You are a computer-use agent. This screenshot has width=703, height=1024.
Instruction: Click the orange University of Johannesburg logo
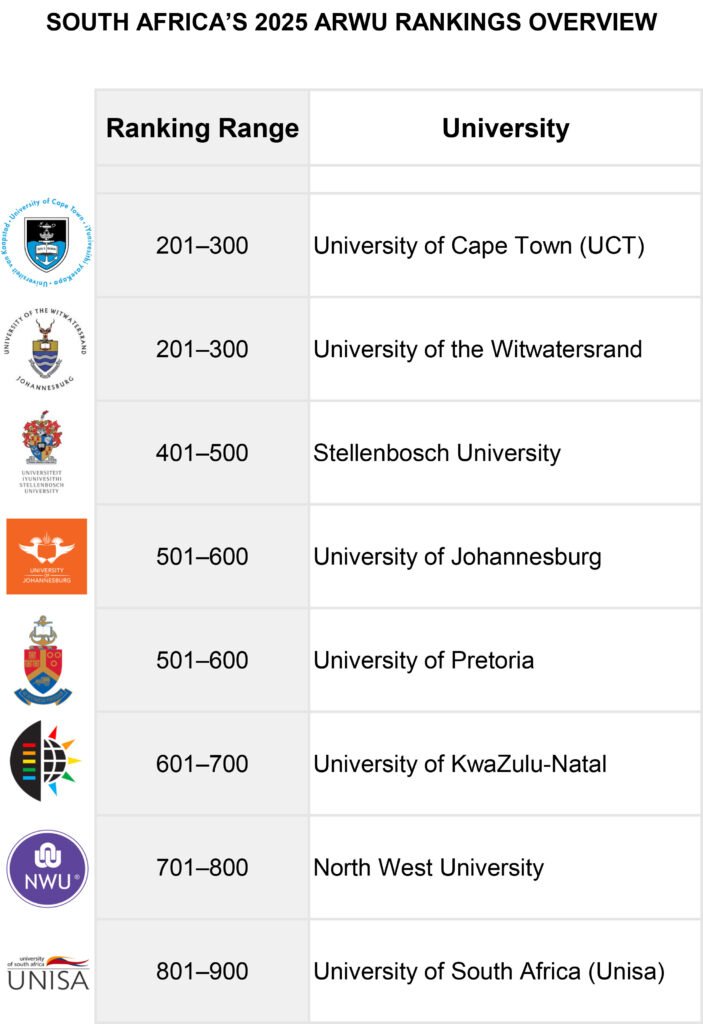[46, 556]
